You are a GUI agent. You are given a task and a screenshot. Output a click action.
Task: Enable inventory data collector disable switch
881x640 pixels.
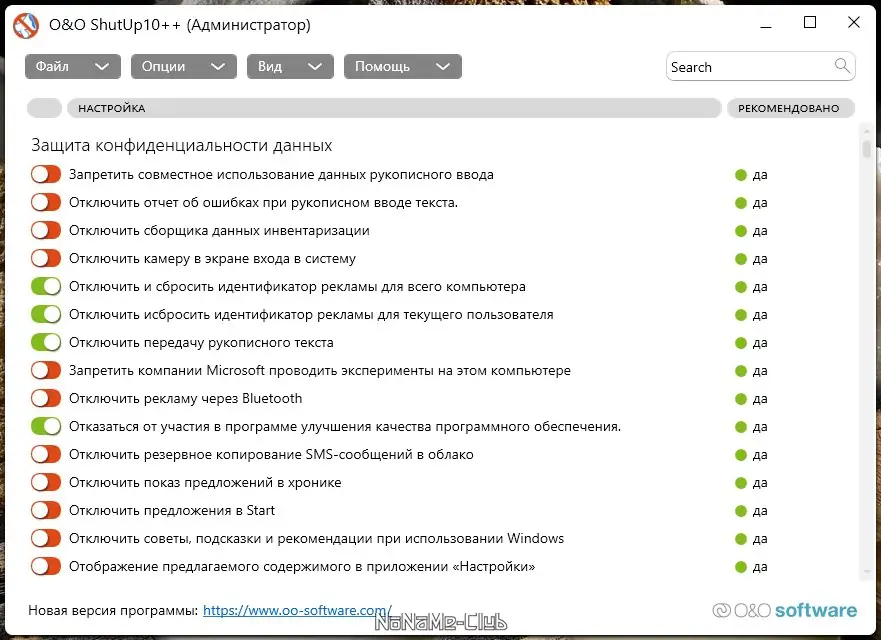(45, 230)
